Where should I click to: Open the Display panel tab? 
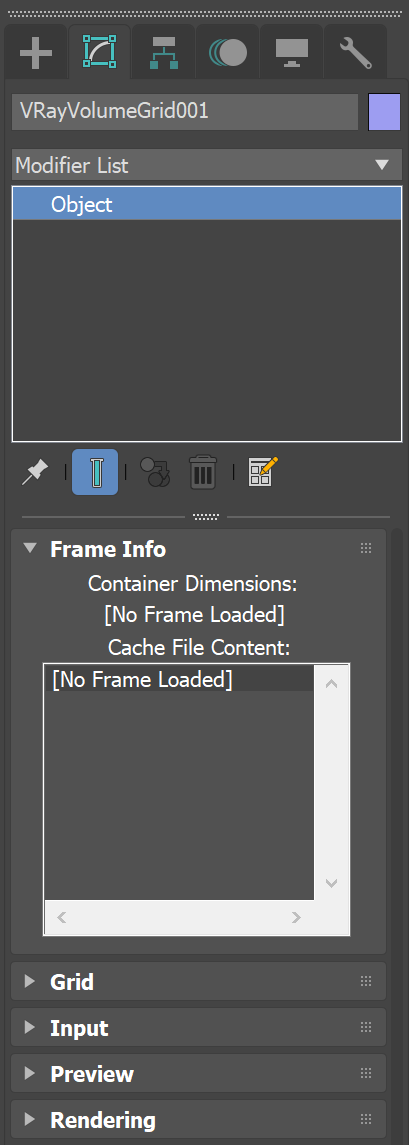tap(291, 53)
